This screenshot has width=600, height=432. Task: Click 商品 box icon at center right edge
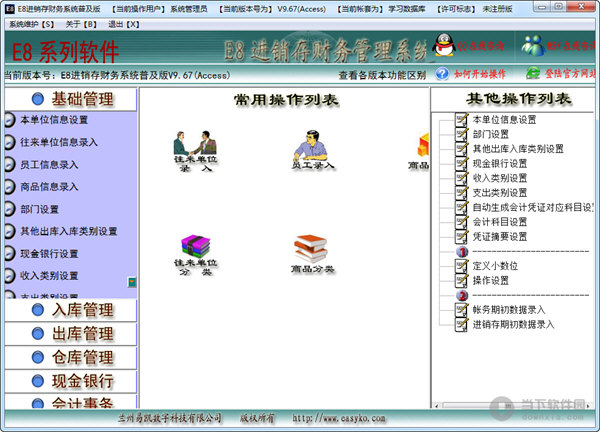tap(419, 151)
